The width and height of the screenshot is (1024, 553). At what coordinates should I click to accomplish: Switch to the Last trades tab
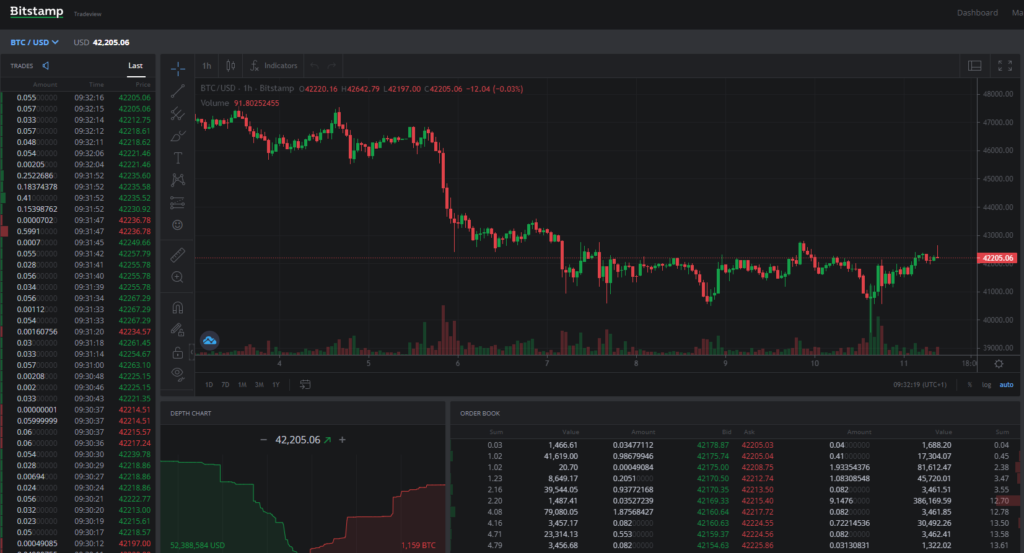(135, 65)
